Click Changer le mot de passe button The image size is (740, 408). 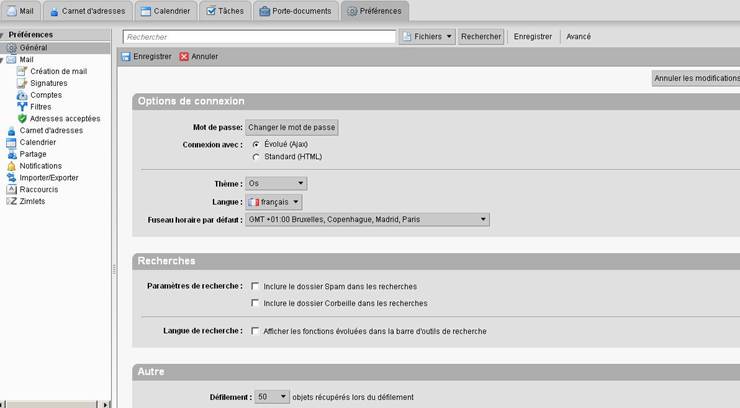[x=293, y=128]
